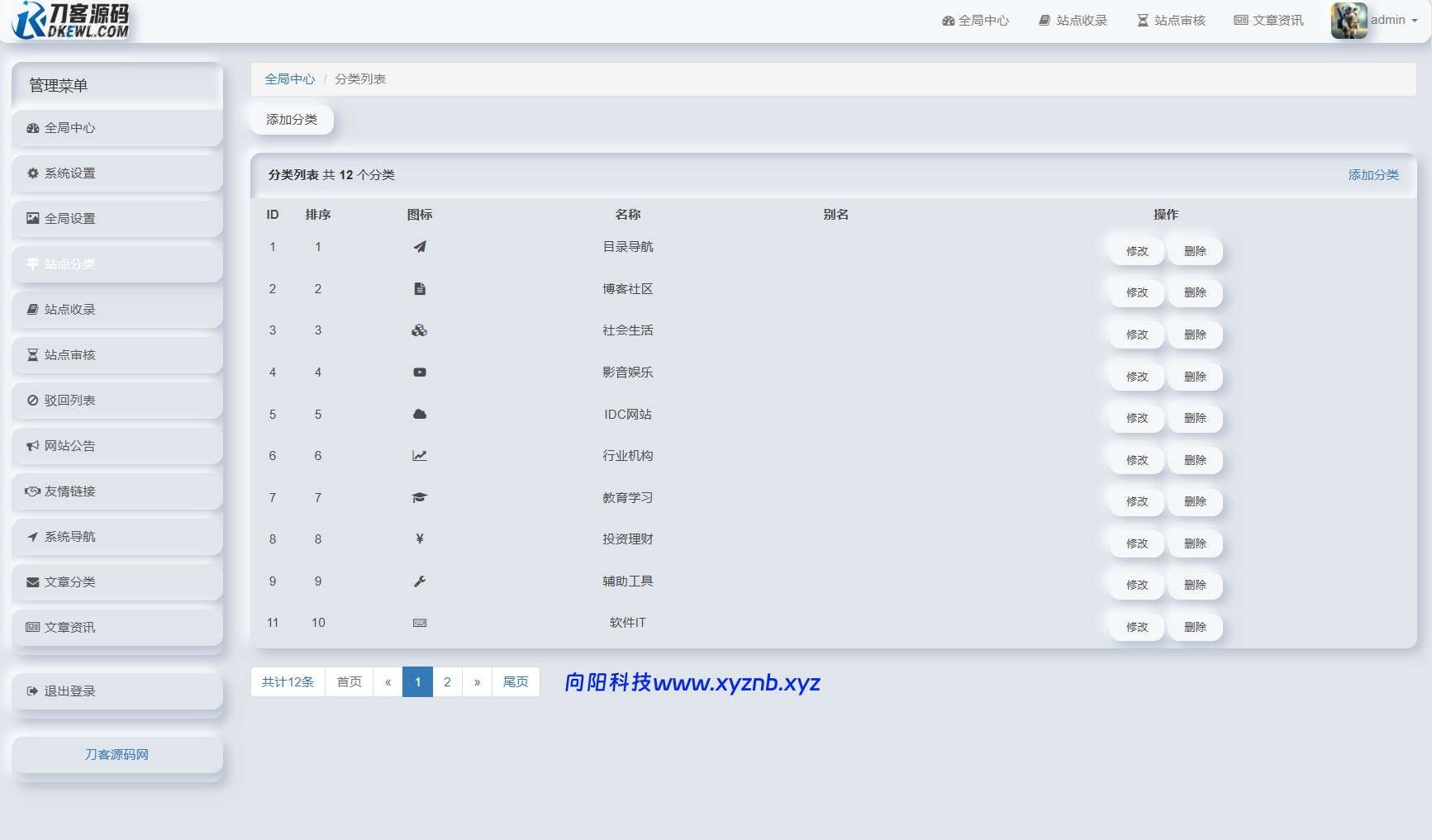Image resolution: width=1432 pixels, height=840 pixels.
Task: Go to 文章资讯 in top navigation
Action: pos(1268,21)
